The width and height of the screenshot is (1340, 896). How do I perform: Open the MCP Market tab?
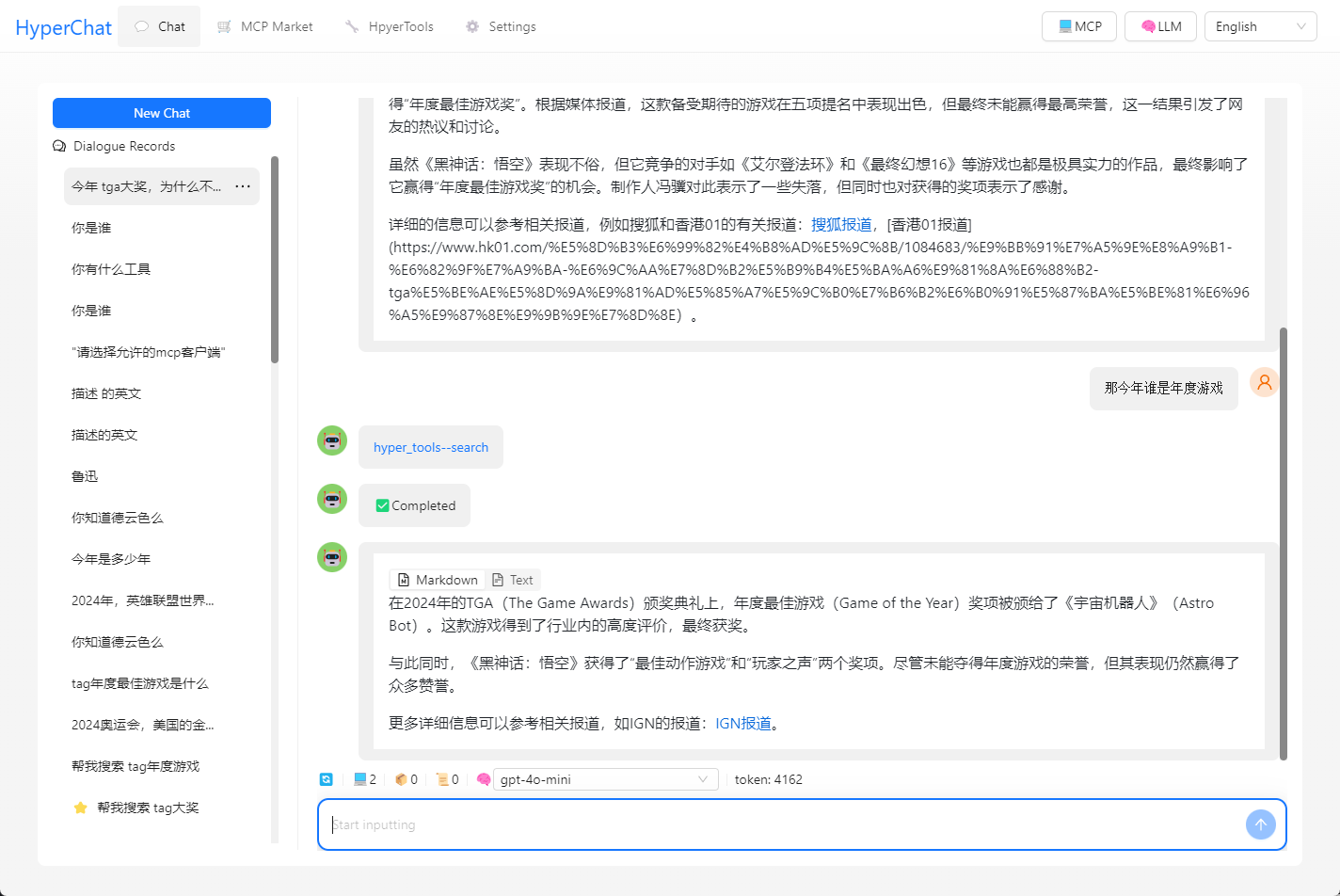click(x=264, y=26)
